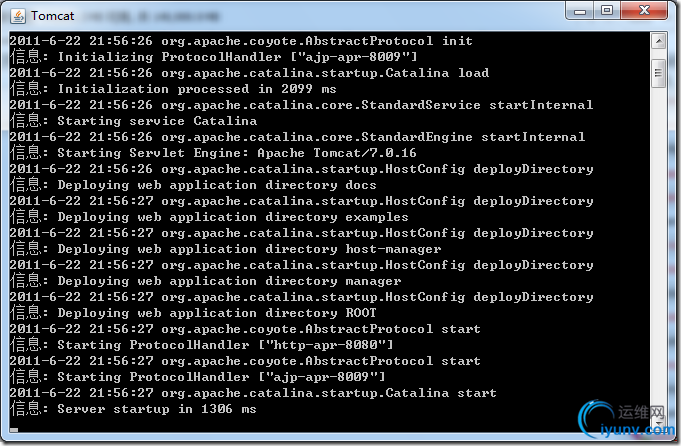Click the "directory manager" deployment line
The width and height of the screenshot is (681, 446).
205,281
